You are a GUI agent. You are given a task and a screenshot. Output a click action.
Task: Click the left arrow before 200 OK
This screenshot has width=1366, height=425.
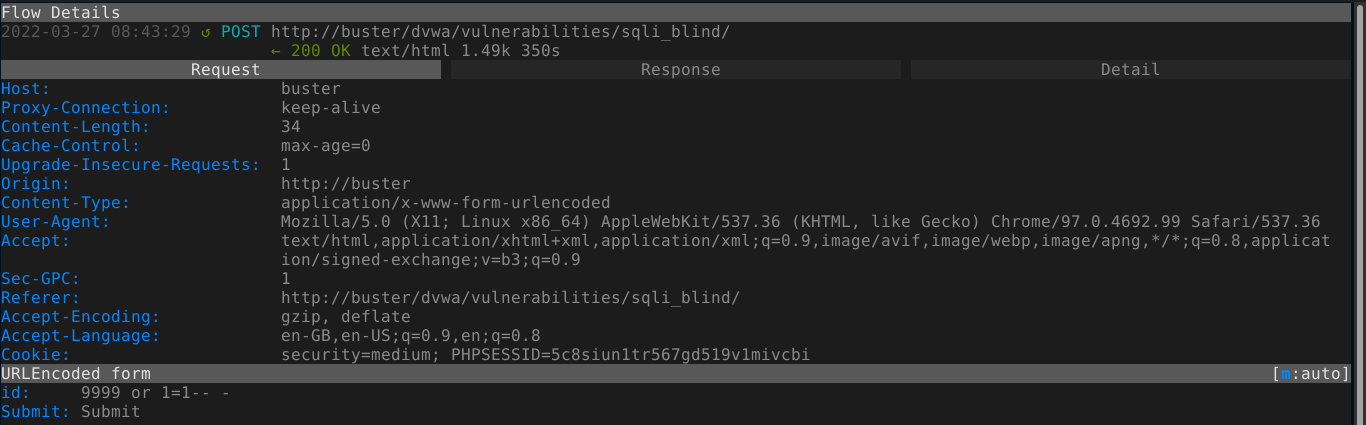tap(276, 50)
